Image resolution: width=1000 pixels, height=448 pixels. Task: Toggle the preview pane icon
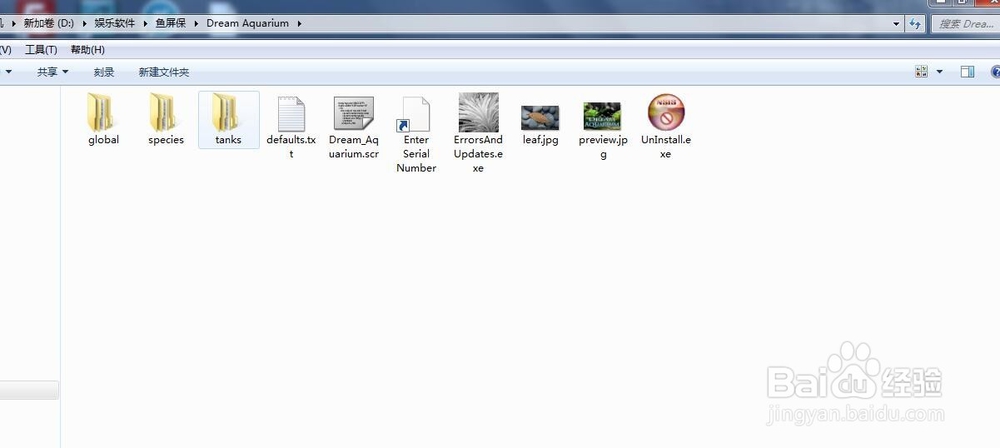click(967, 71)
